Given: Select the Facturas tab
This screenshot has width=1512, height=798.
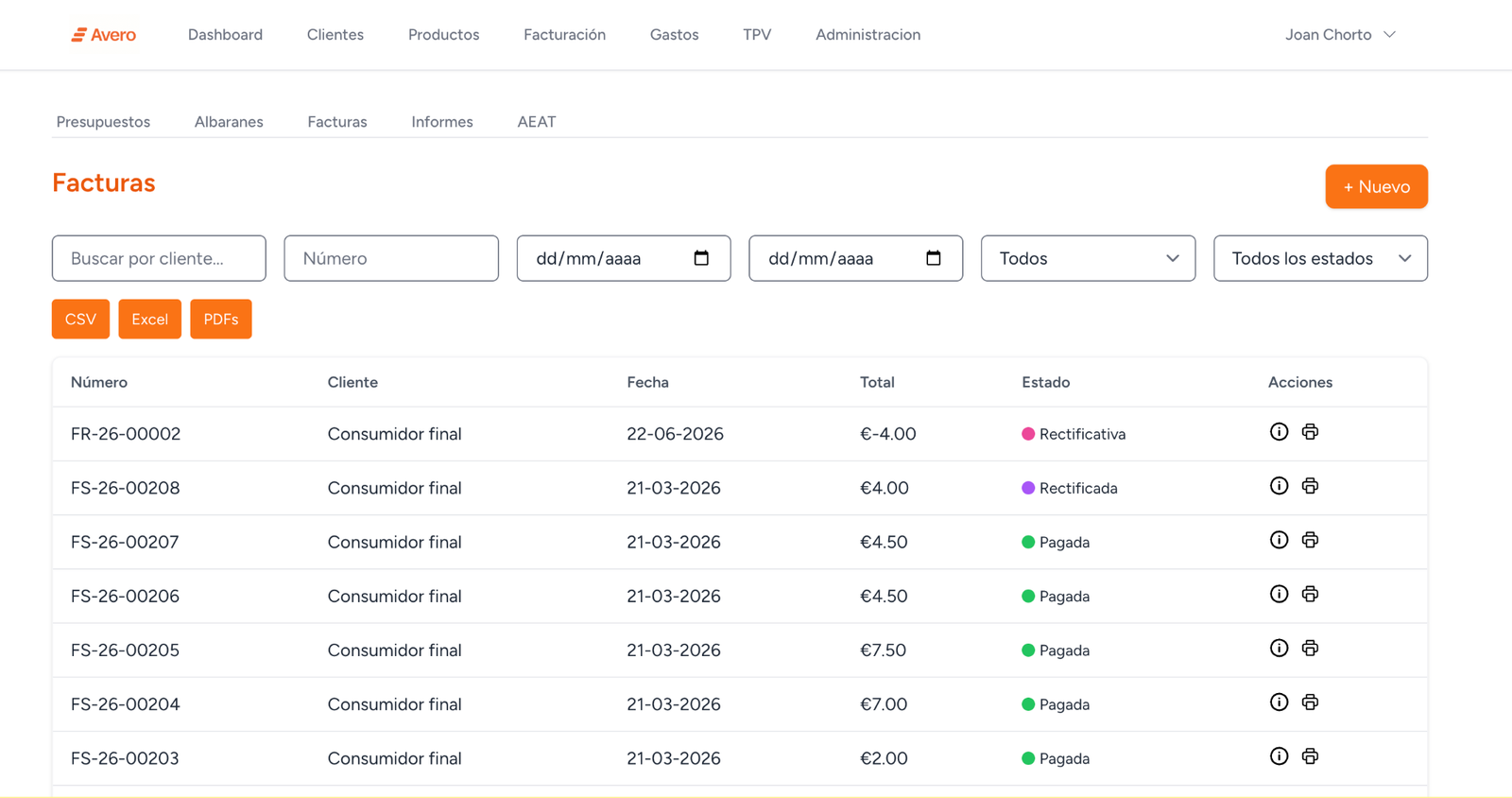Looking at the screenshot, I should point(337,122).
